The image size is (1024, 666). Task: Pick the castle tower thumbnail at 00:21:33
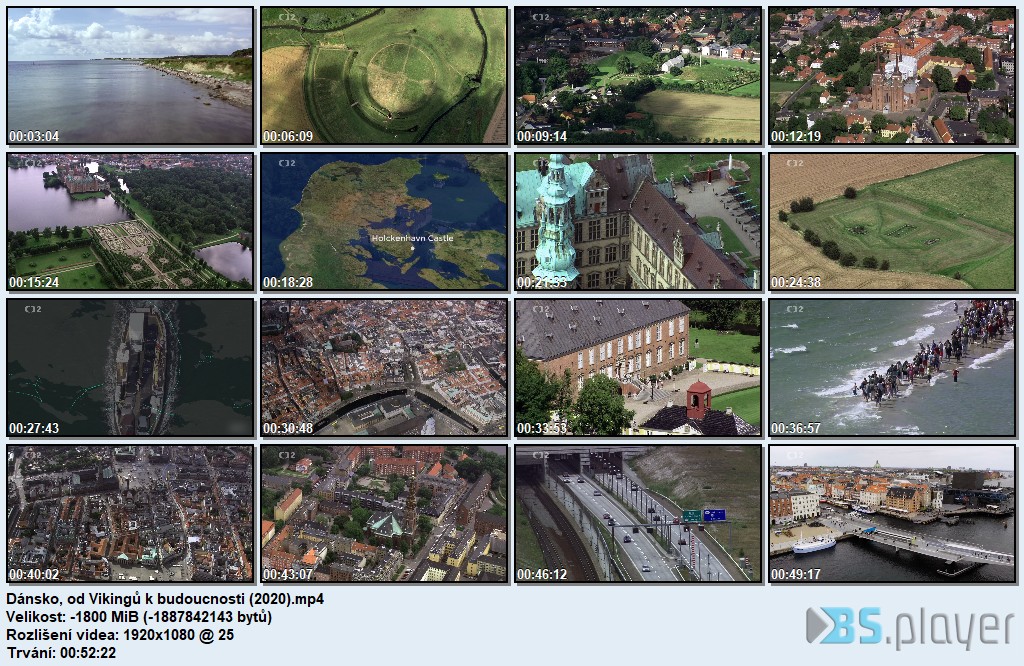pyautogui.click(x=638, y=222)
